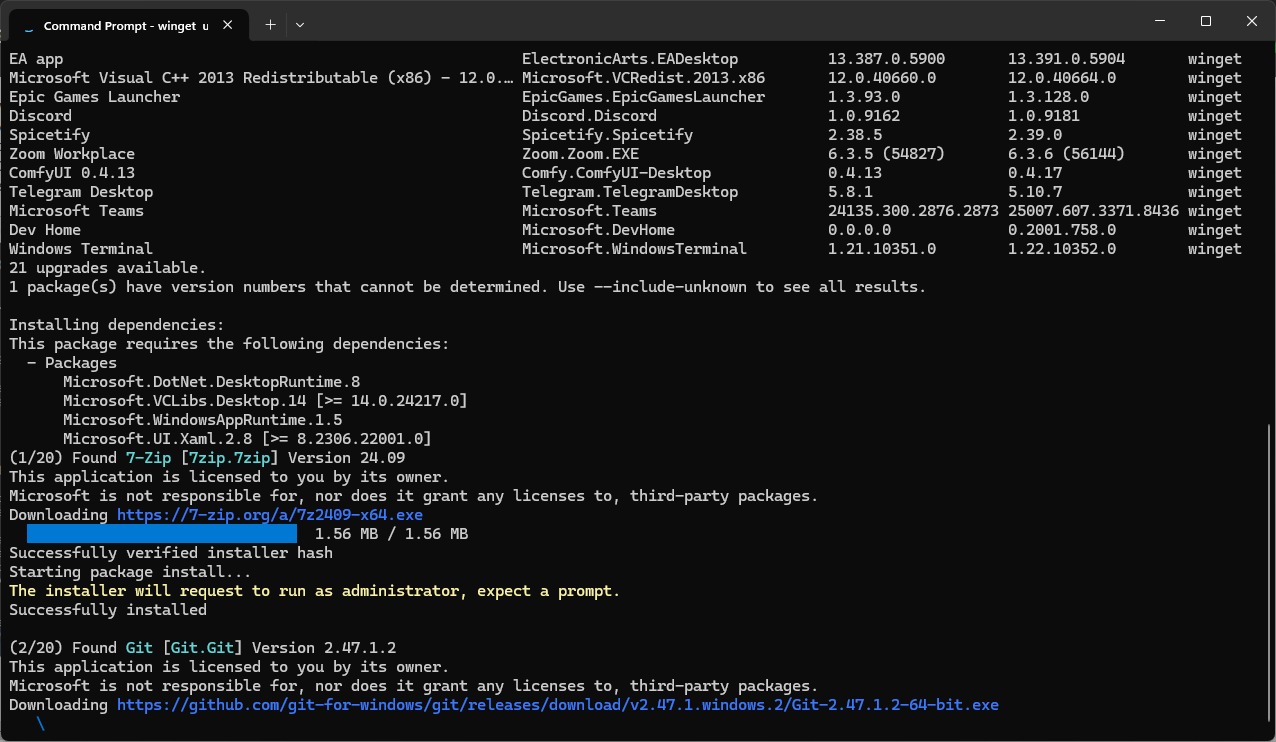Click the "EpicGames.EpicGamesLauncher" package ID

pyautogui.click(x=644, y=97)
